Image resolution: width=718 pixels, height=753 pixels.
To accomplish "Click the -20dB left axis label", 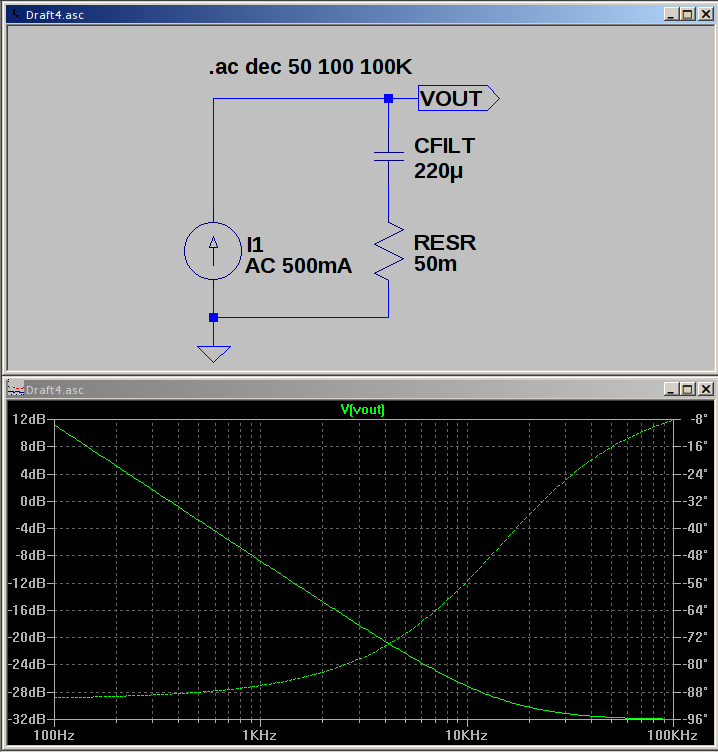I will 27,637.
